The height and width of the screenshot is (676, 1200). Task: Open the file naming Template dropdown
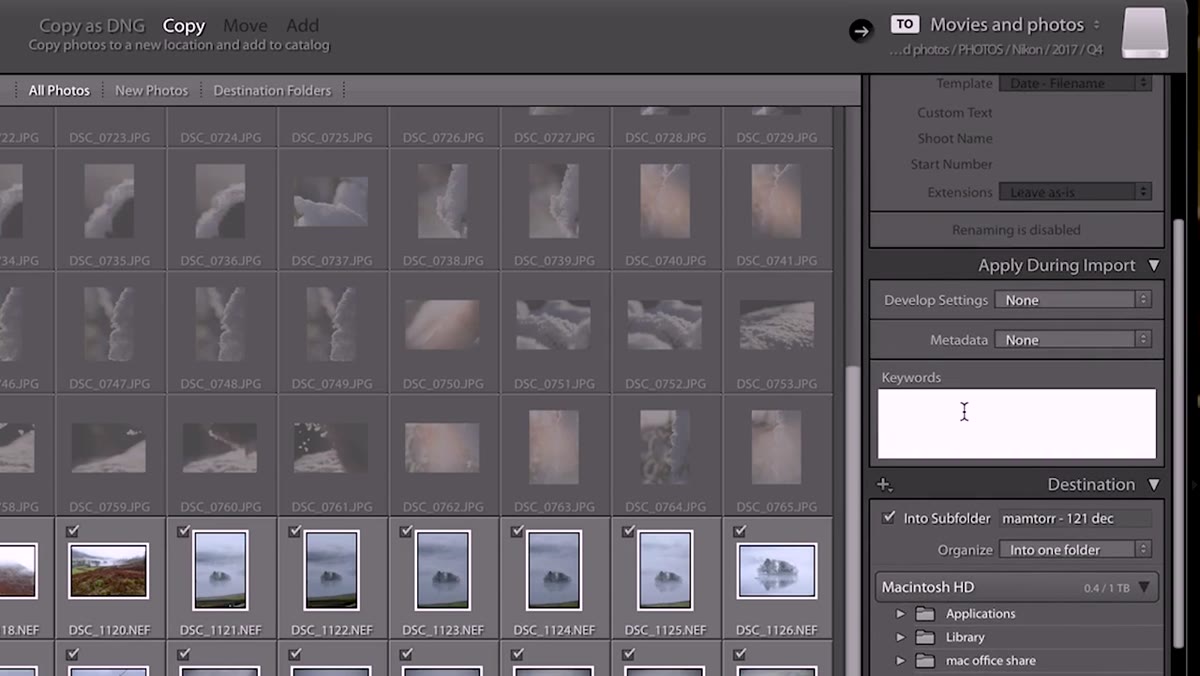1074,84
